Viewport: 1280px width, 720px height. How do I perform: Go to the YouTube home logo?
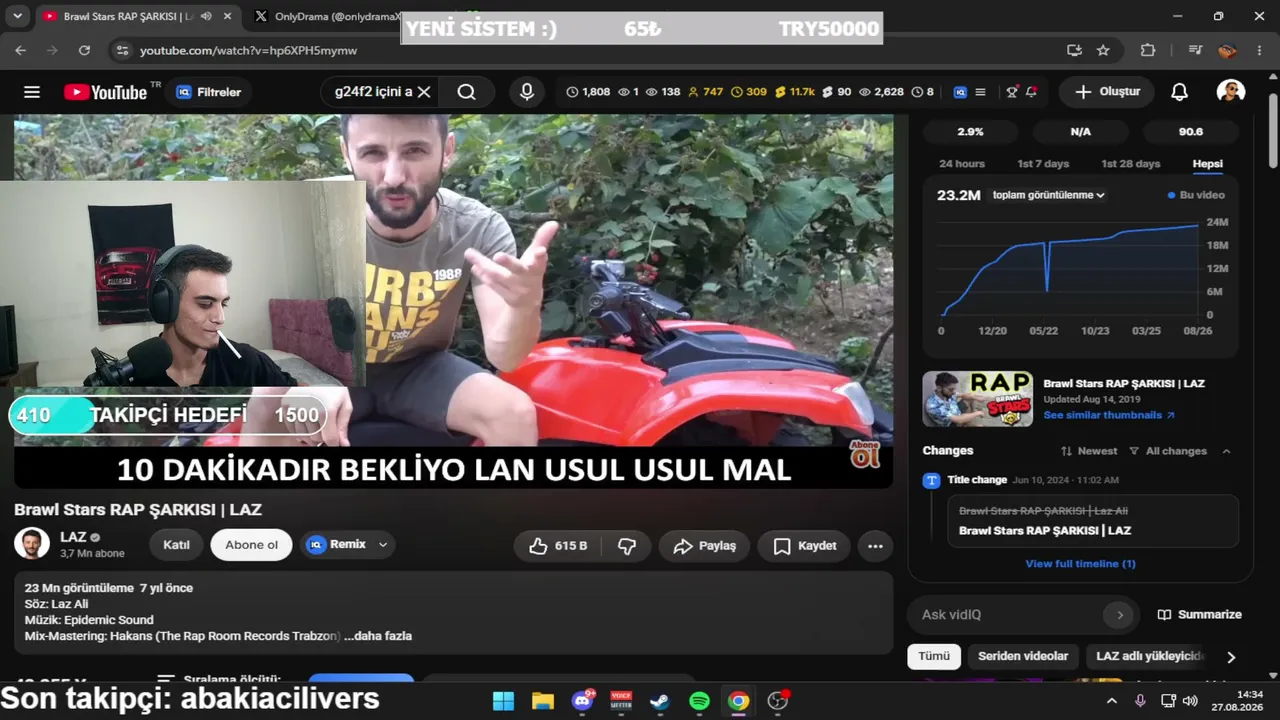click(106, 92)
